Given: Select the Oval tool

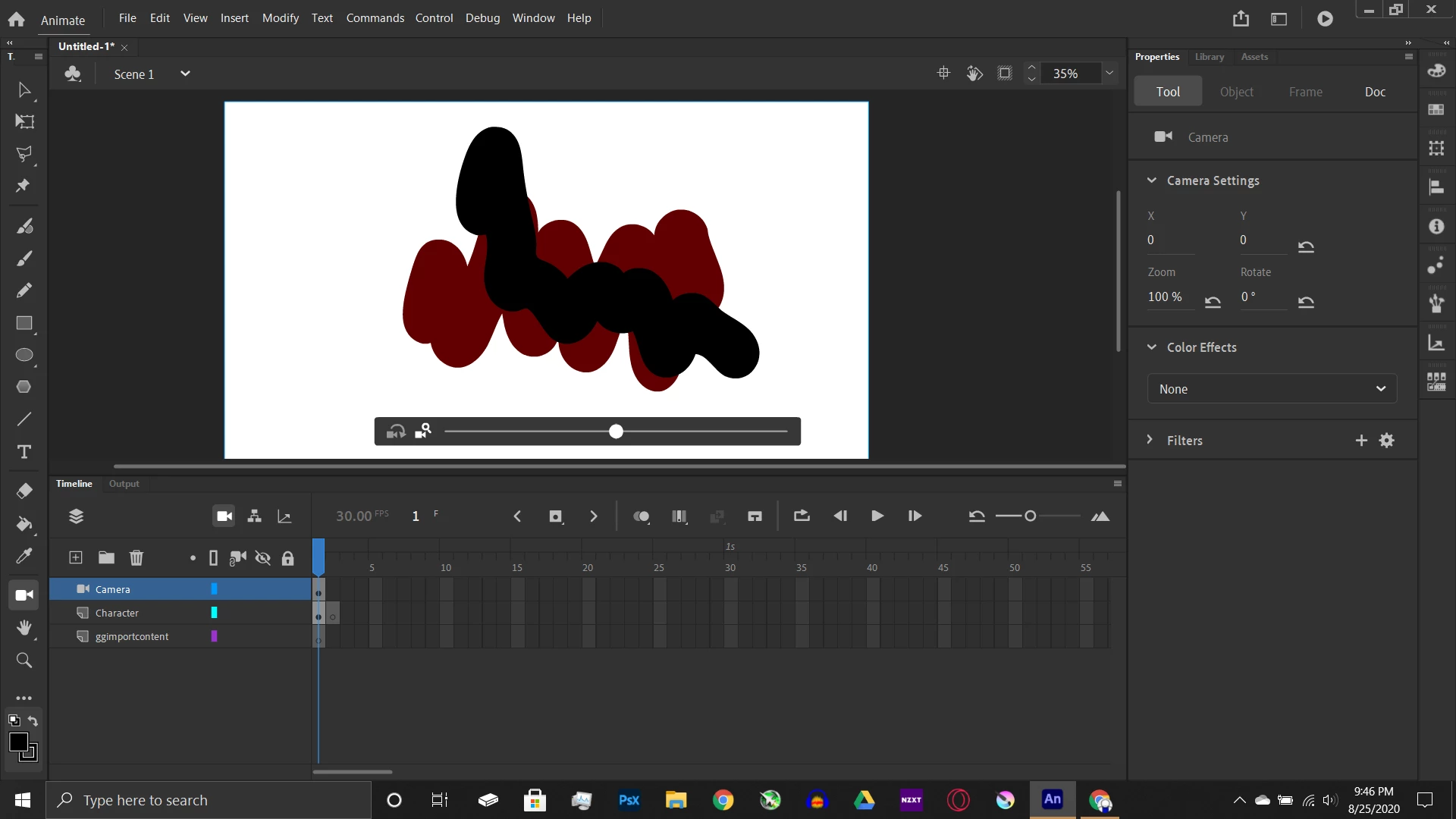Looking at the screenshot, I should 24,355.
